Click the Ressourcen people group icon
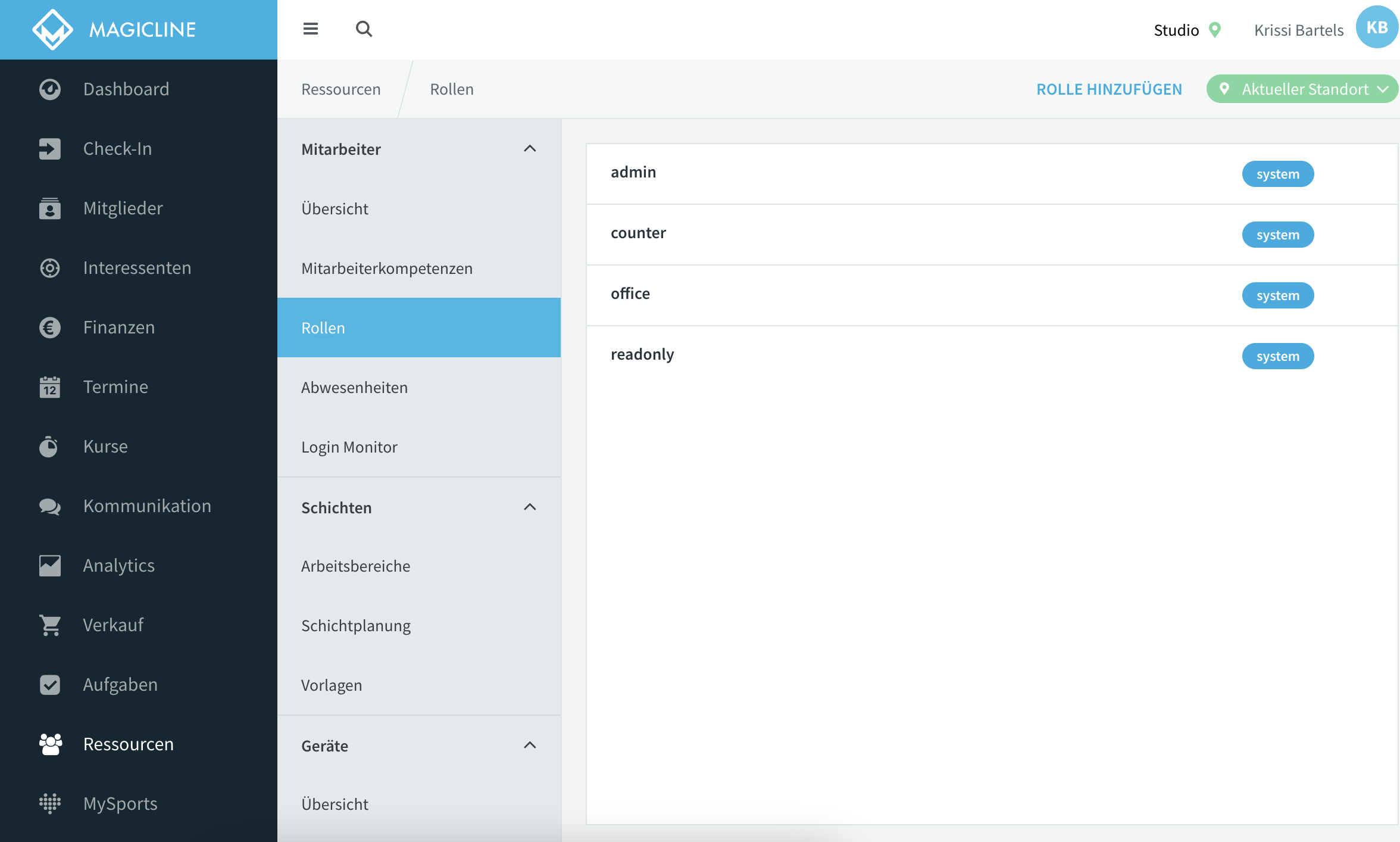 pos(50,744)
